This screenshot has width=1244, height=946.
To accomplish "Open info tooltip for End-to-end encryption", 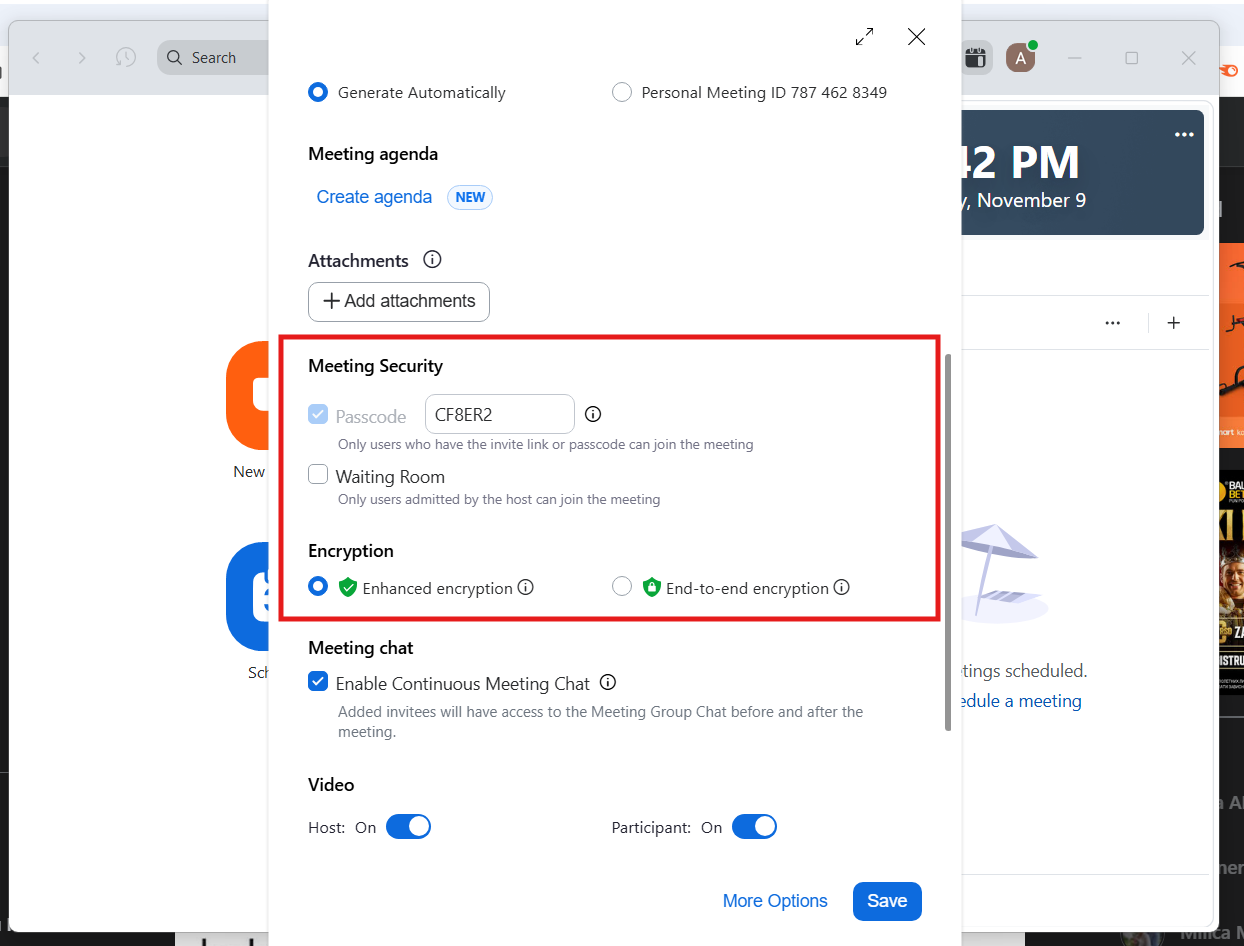I will pyautogui.click(x=842, y=588).
